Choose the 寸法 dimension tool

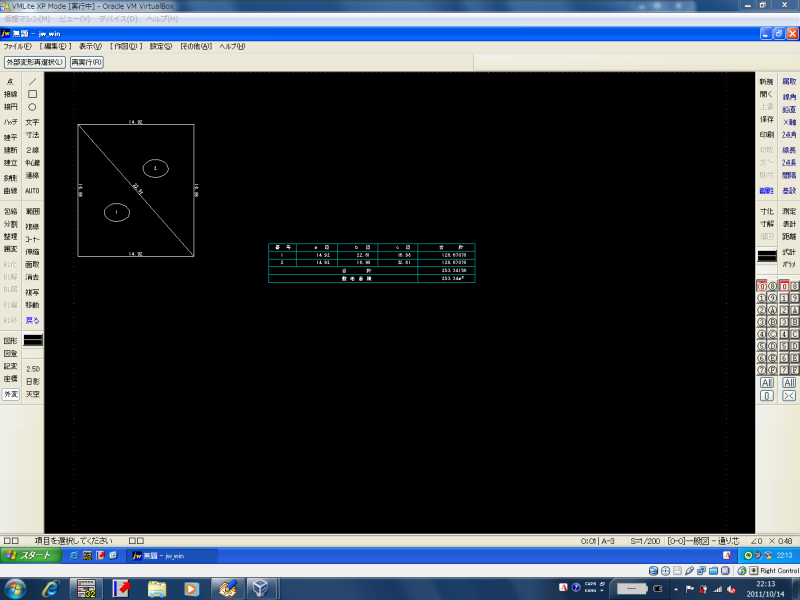pos(32,135)
